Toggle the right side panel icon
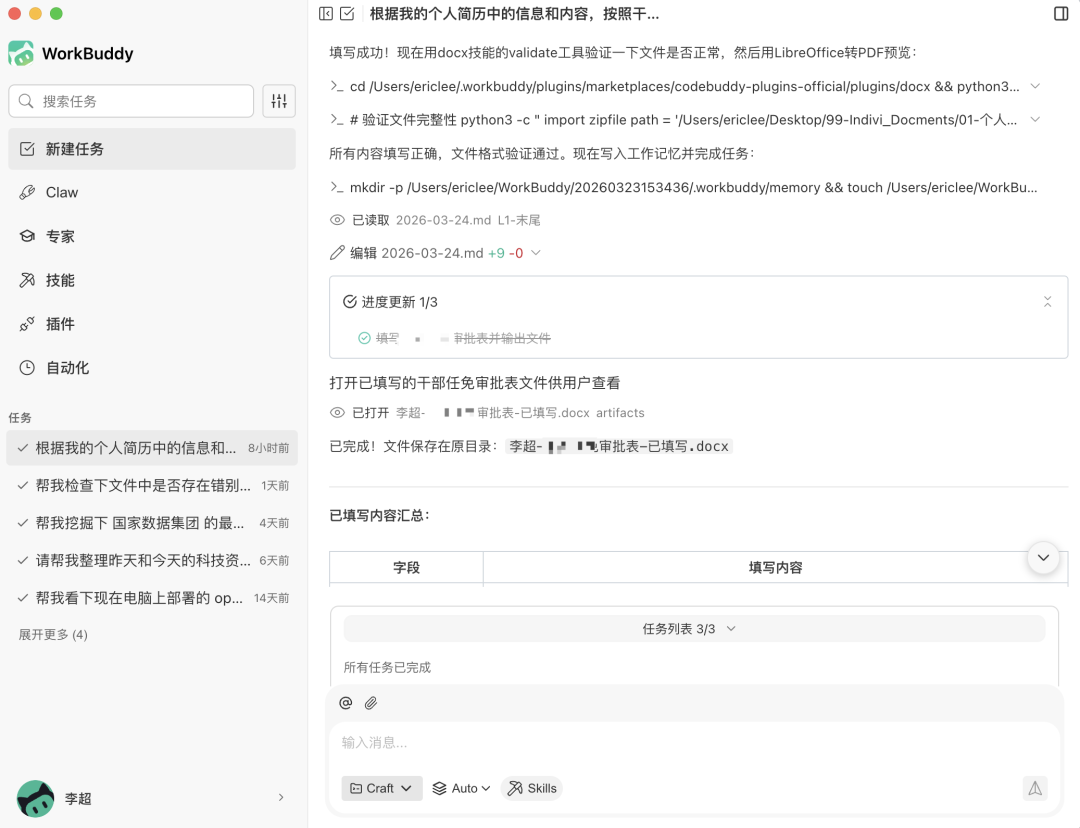1080x828 pixels. [x=1061, y=14]
